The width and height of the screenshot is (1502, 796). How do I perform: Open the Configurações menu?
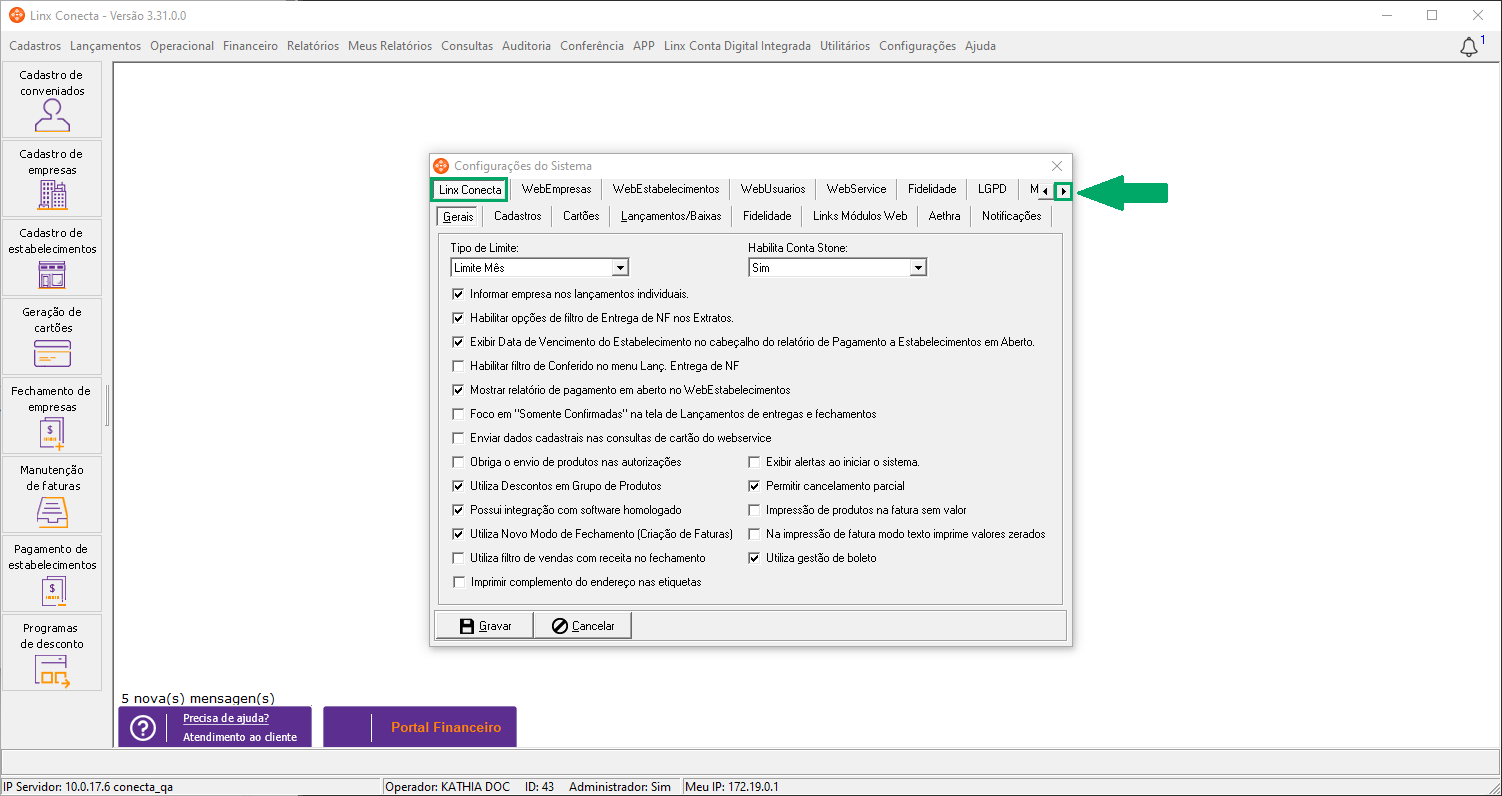pos(918,46)
